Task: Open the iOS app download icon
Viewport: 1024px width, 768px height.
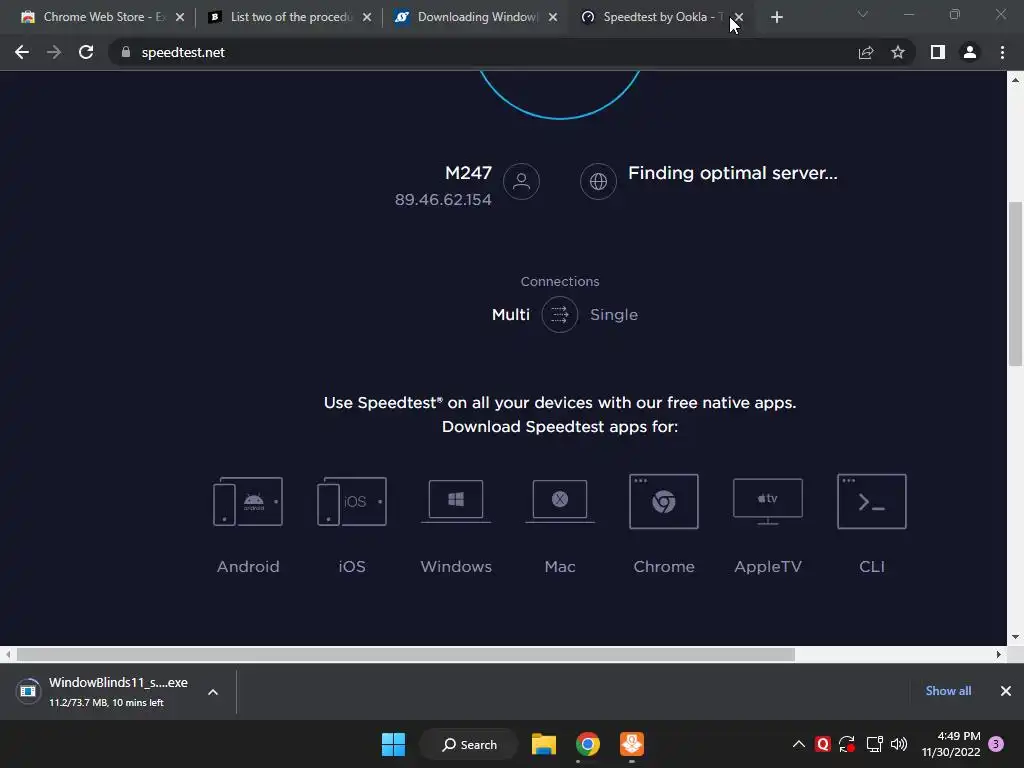Action: 351,502
